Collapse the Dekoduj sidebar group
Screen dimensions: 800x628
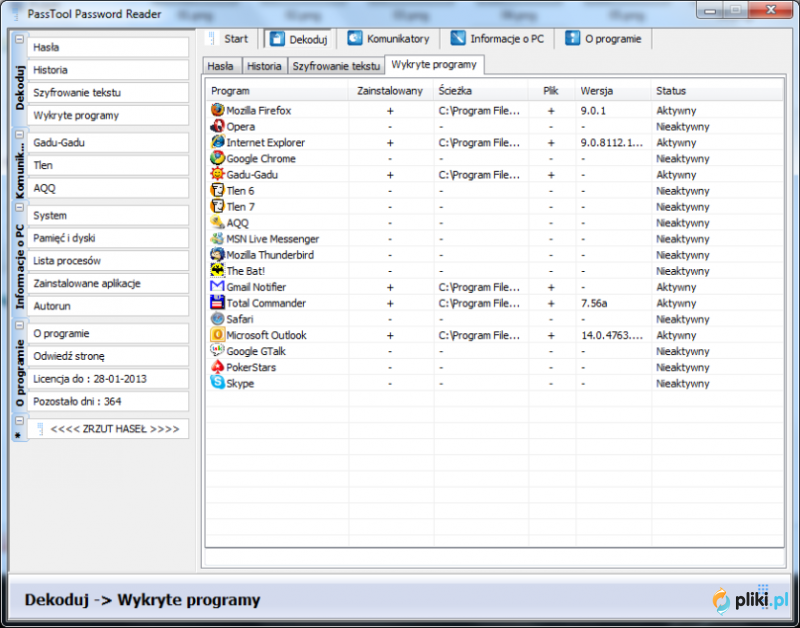pyautogui.click(x=19, y=39)
